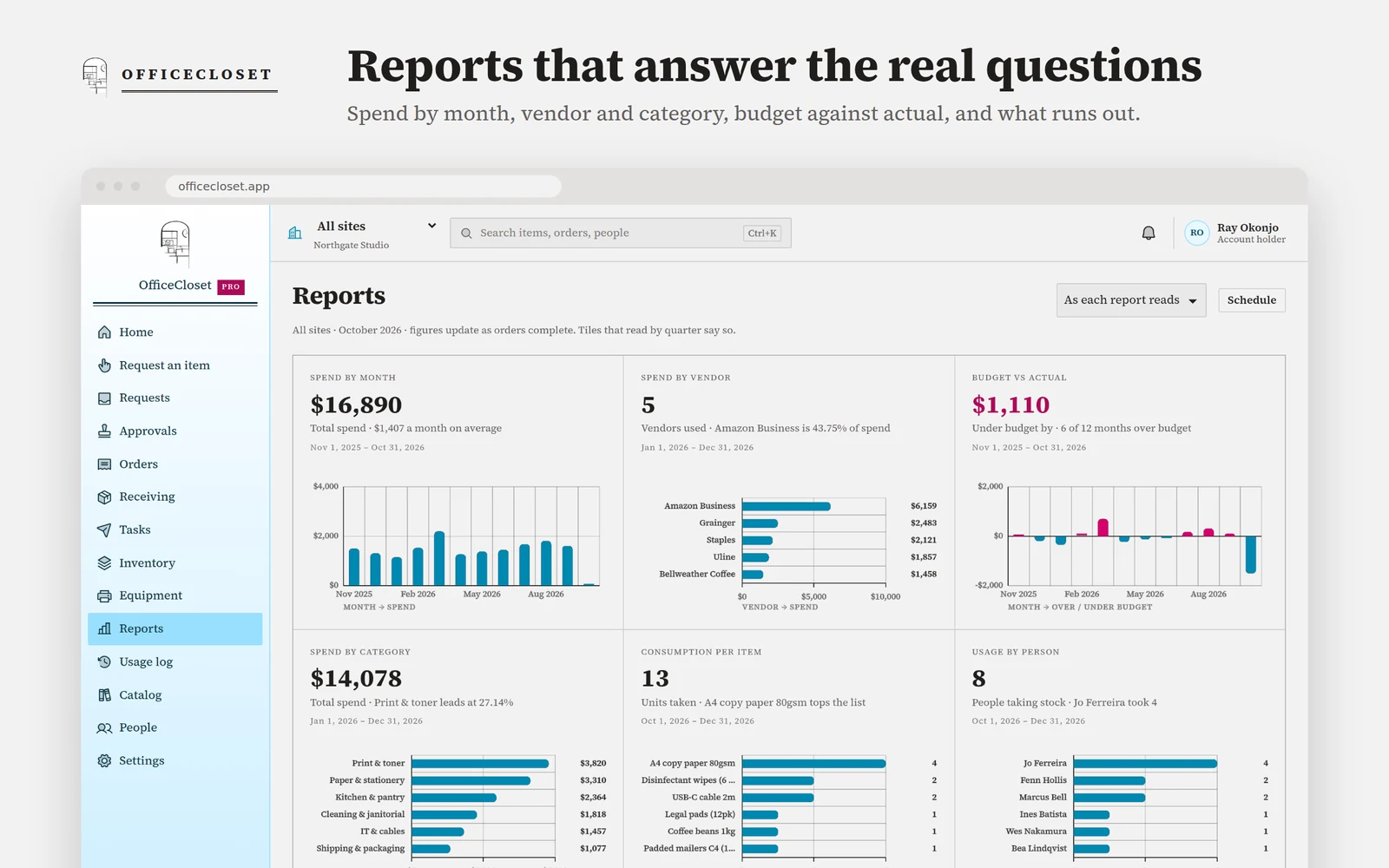This screenshot has height=868, width=1389.
Task: Click the 'Jo Ferreira' usage row label
Action: point(1044,764)
